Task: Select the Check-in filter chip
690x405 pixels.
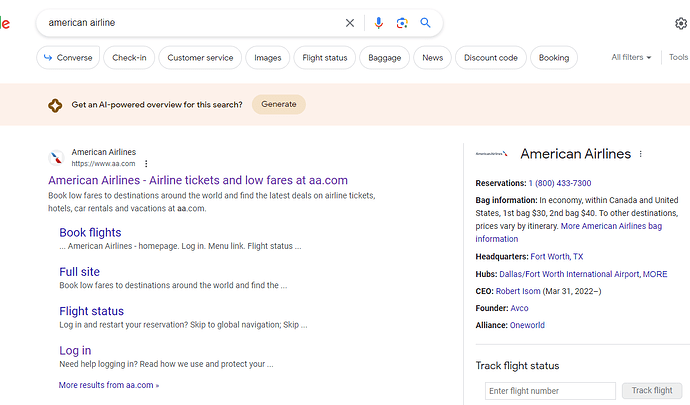Action: pos(129,58)
